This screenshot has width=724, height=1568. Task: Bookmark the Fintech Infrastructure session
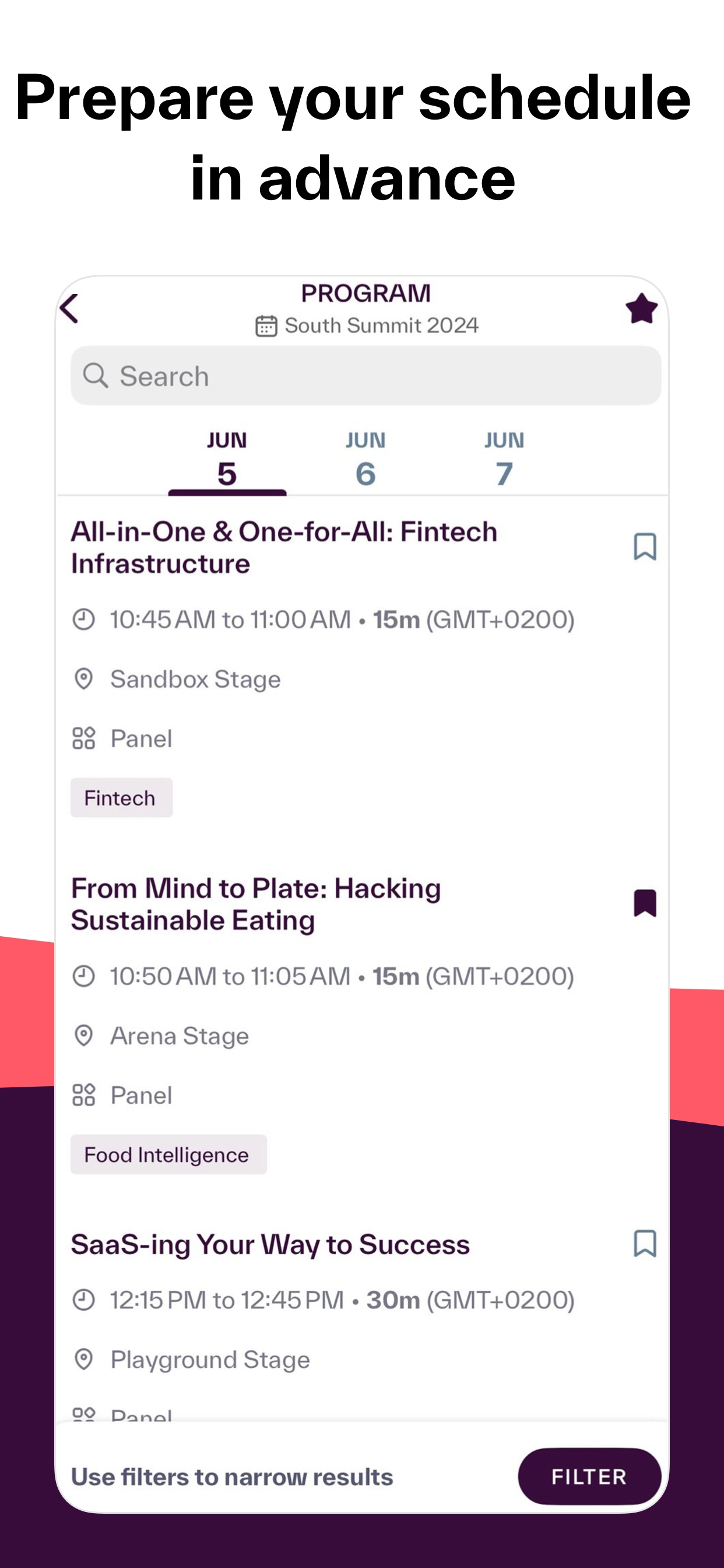[x=645, y=547]
